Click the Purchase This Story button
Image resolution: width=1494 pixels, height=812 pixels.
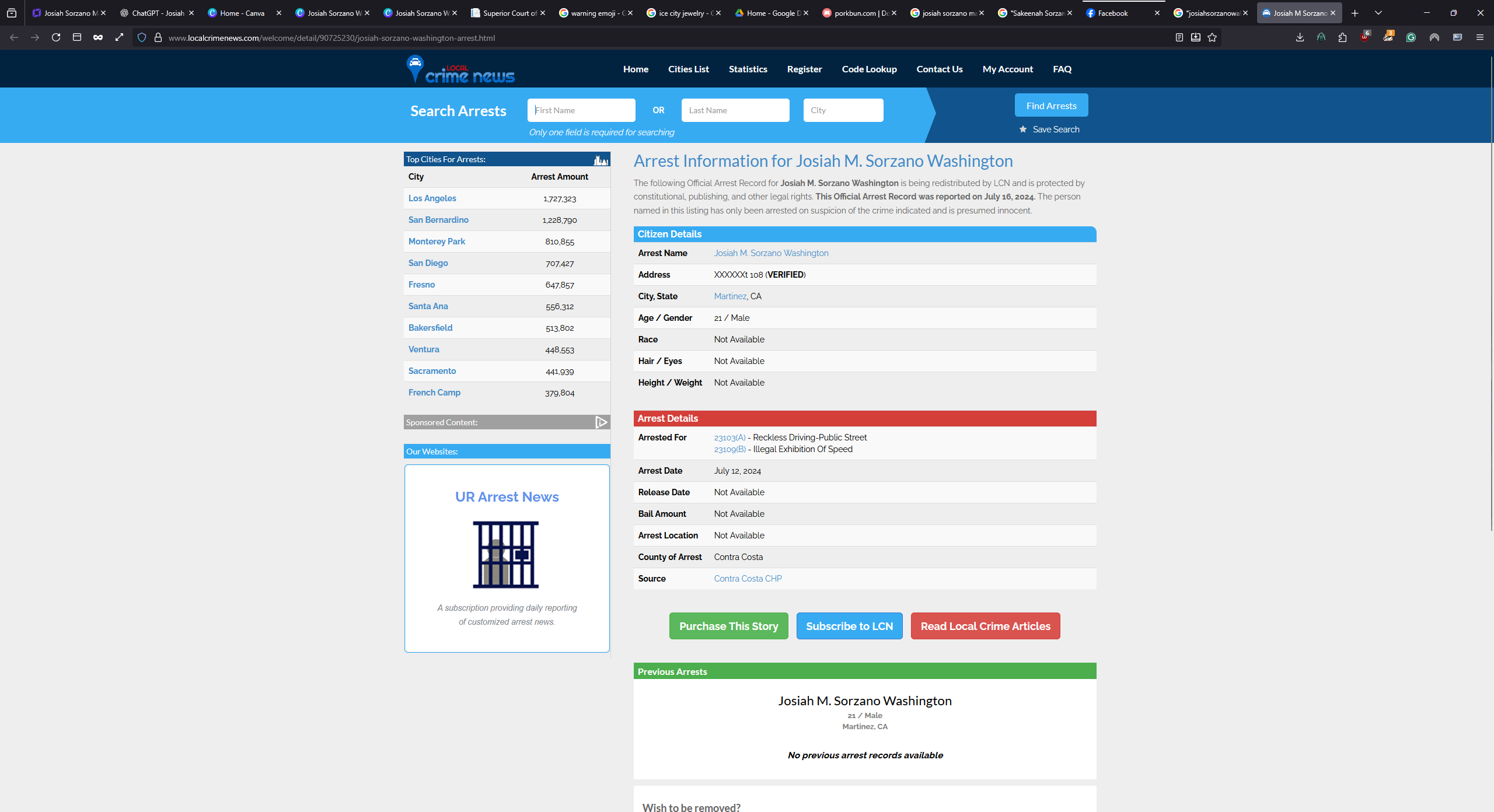tap(728, 626)
